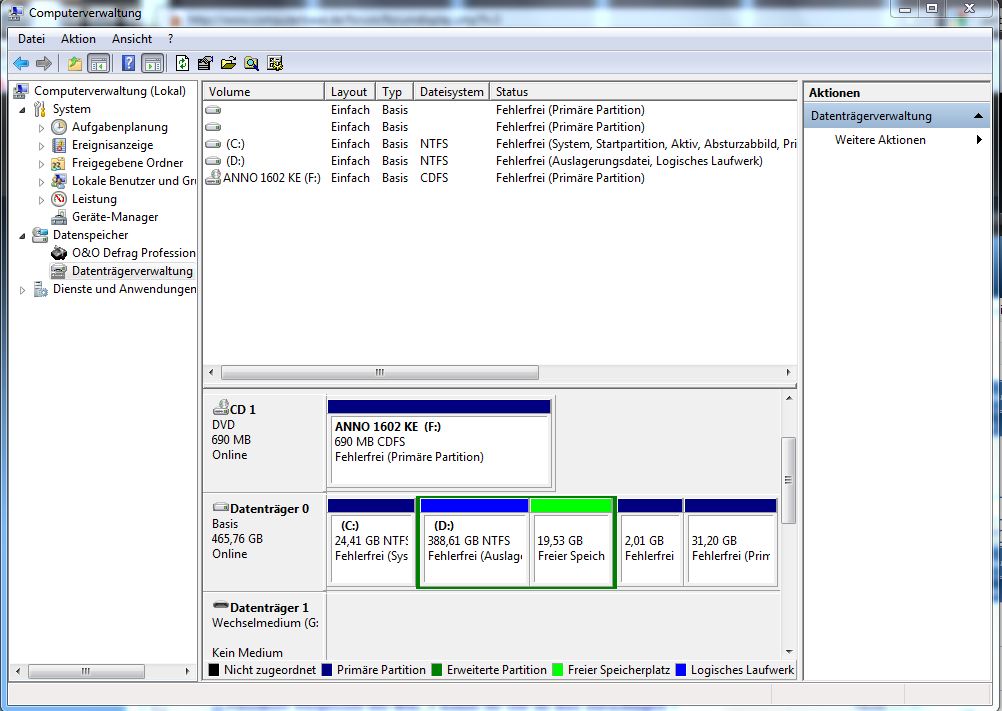This screenshot has width=1002, height=711.
Task: Open the Aktion menu
Action: tap(78, 39)
